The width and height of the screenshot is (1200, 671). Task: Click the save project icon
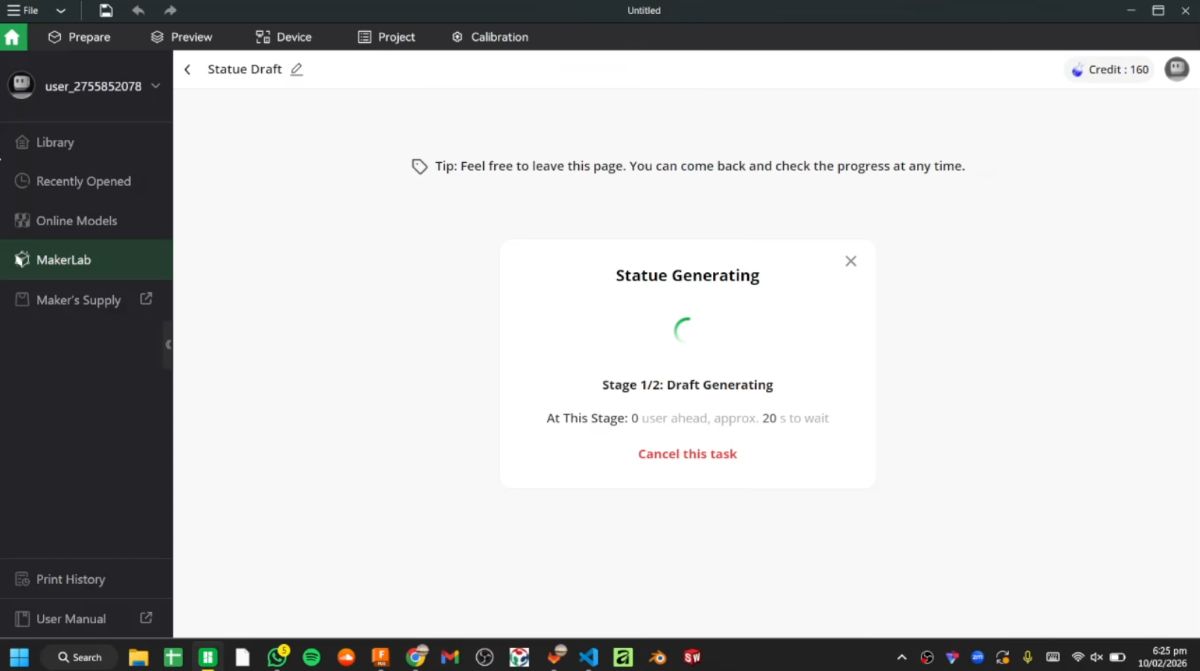[x=106, y=10]
